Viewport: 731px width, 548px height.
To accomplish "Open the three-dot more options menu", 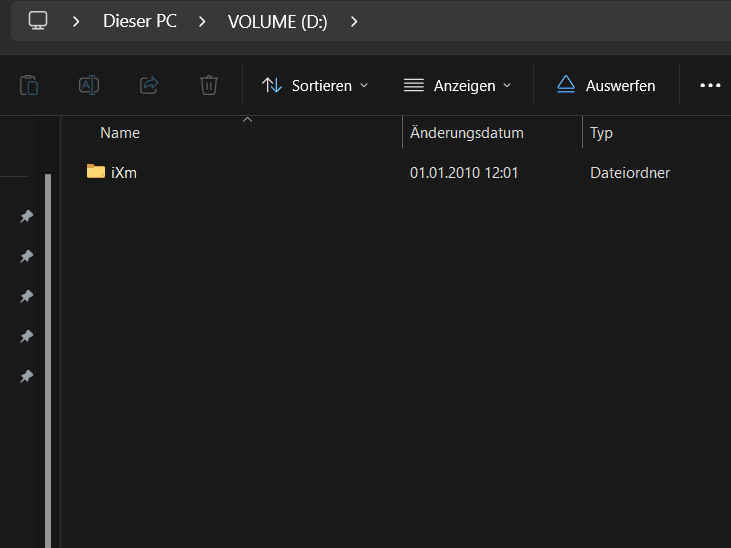I will click(710, 85).
